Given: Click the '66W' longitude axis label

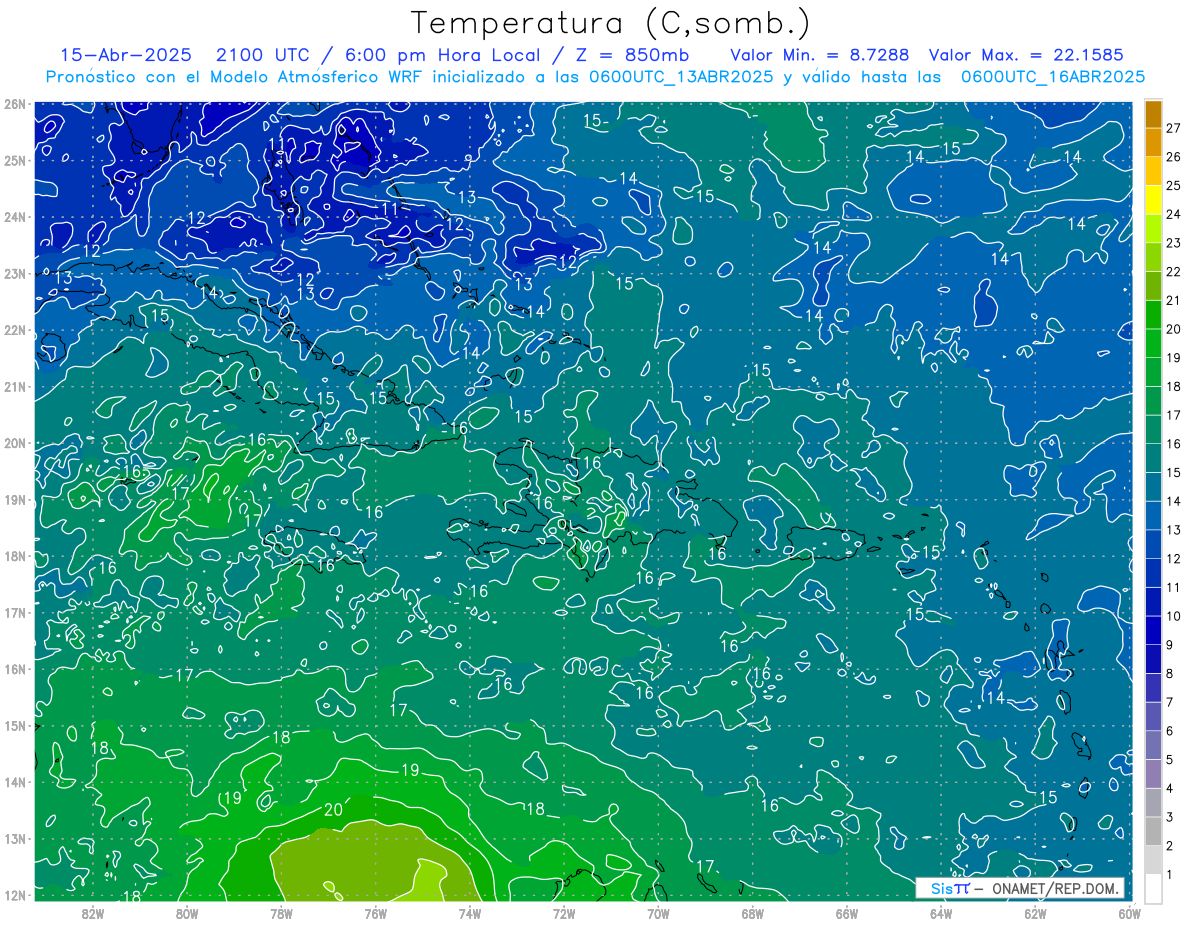Looking at the screenshot, I should point(847,912).
